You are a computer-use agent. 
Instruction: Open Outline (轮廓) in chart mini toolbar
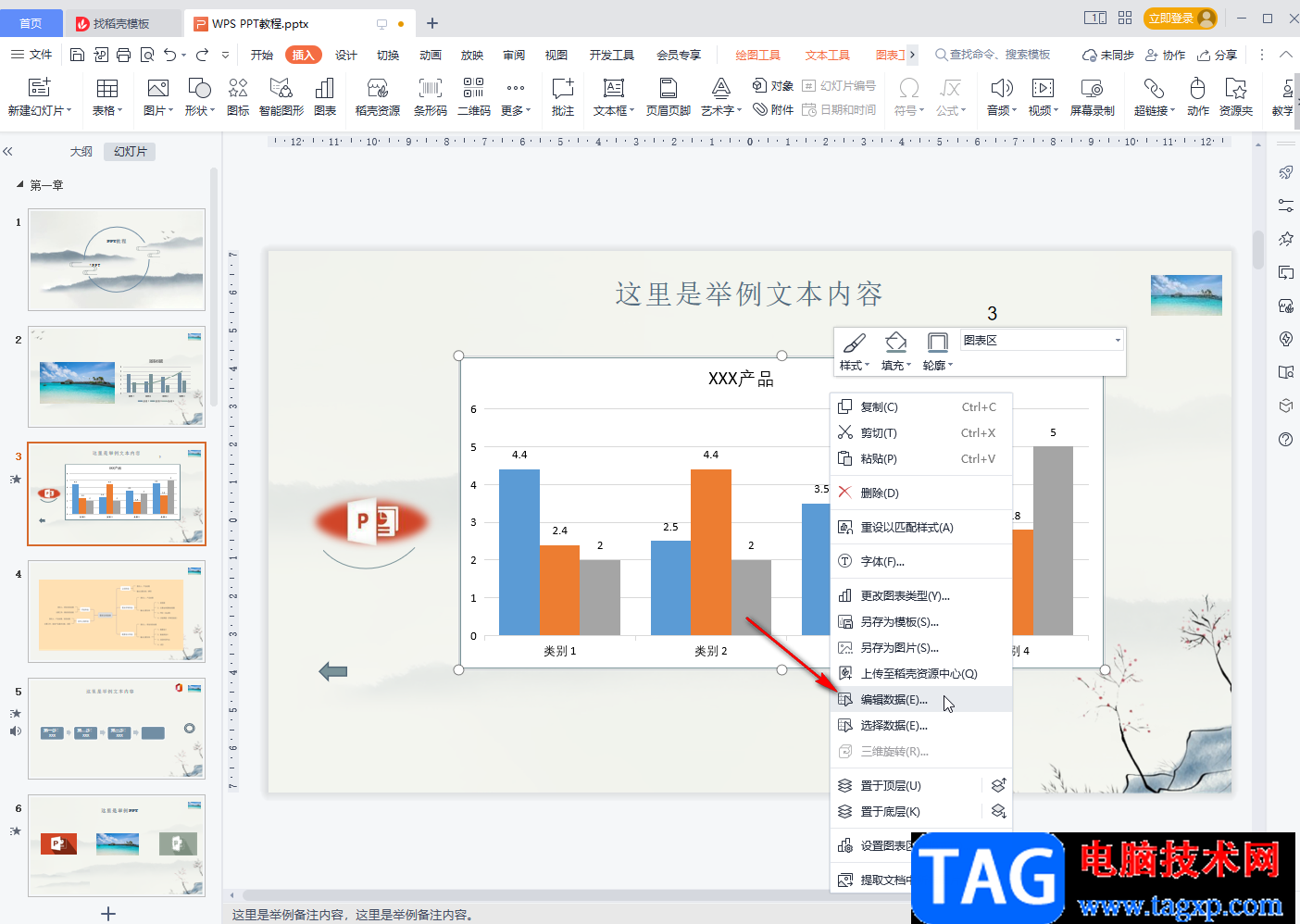click(938, 352)
